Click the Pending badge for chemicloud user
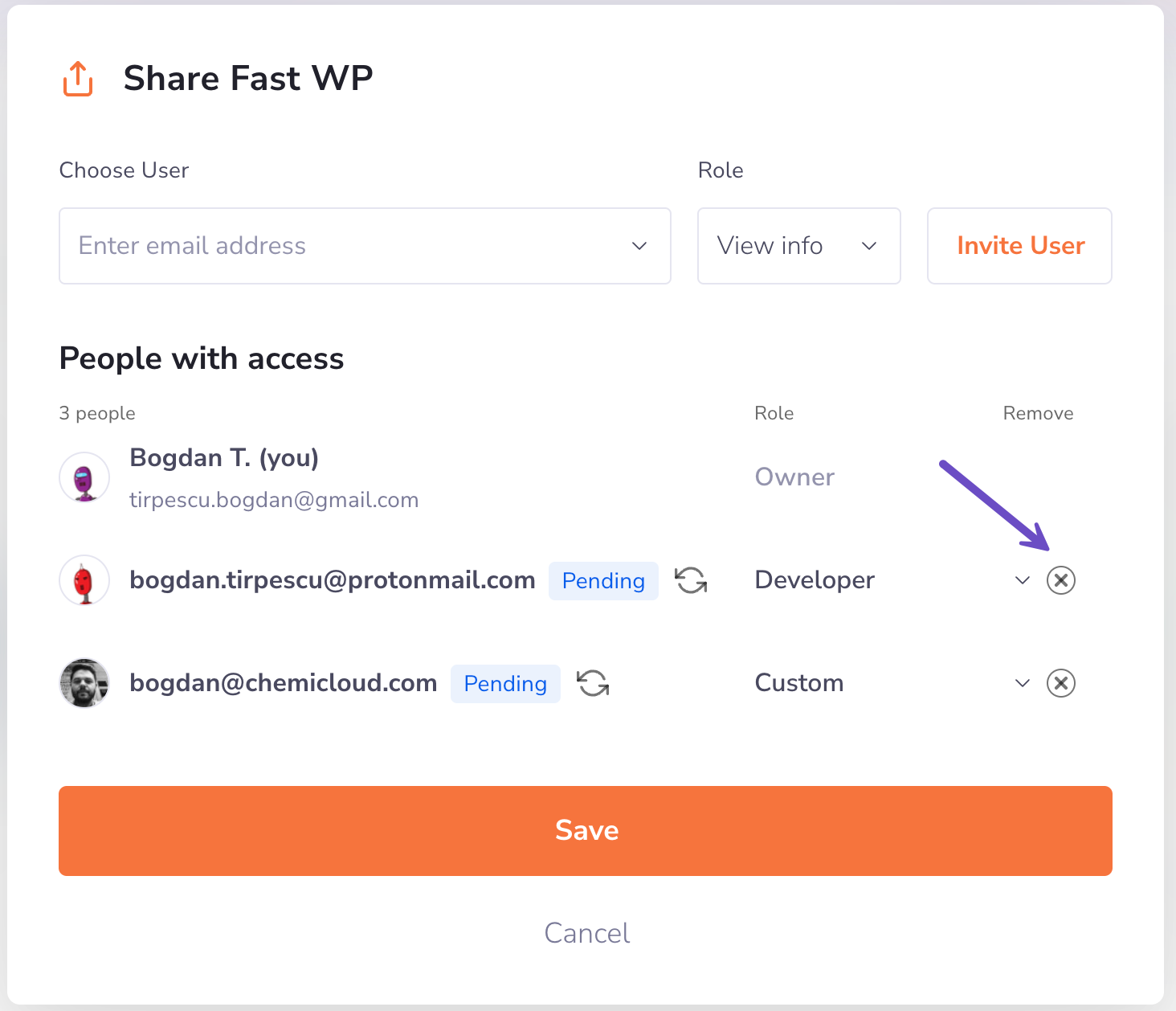 click(x=505, y=684)
